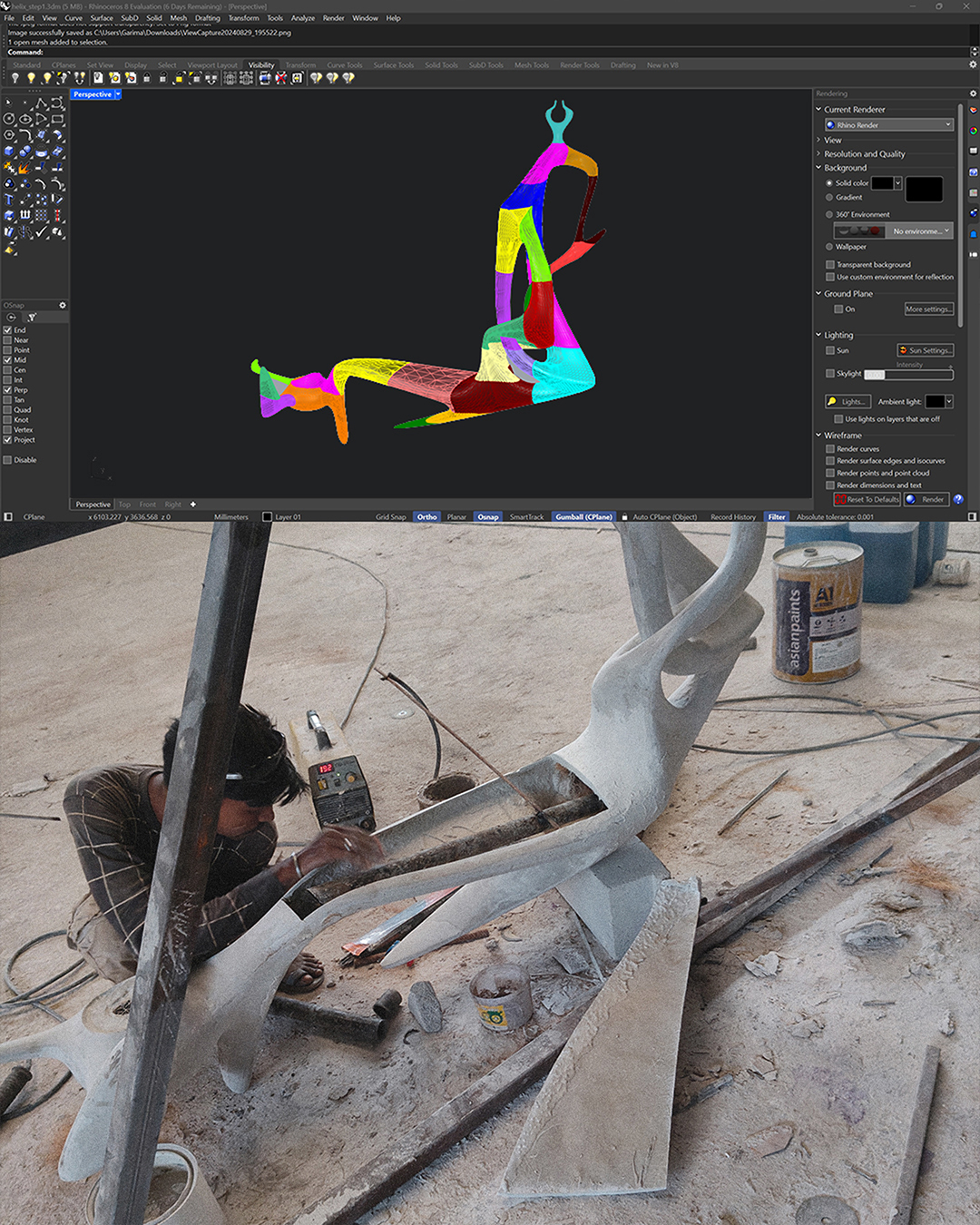The height and width of the screenshot is (1225, 980).
Task: Switch to the Transform toolbar tab
Action: coord(300,65)
